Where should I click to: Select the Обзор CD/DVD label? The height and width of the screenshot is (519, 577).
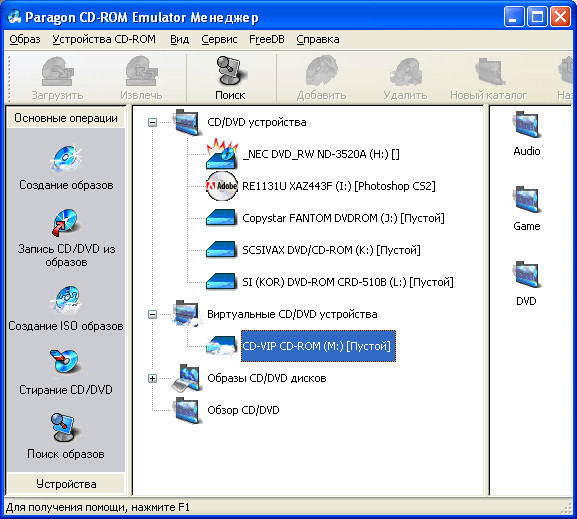(243, 410)
